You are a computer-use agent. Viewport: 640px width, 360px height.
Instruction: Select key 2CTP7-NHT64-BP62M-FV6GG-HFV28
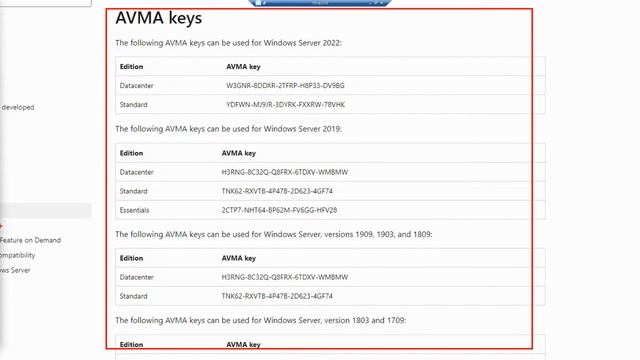point(280,210)
